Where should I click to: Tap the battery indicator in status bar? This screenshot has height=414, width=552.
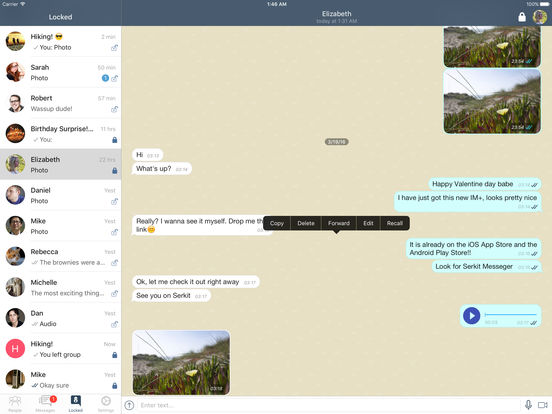coord(544,4)
